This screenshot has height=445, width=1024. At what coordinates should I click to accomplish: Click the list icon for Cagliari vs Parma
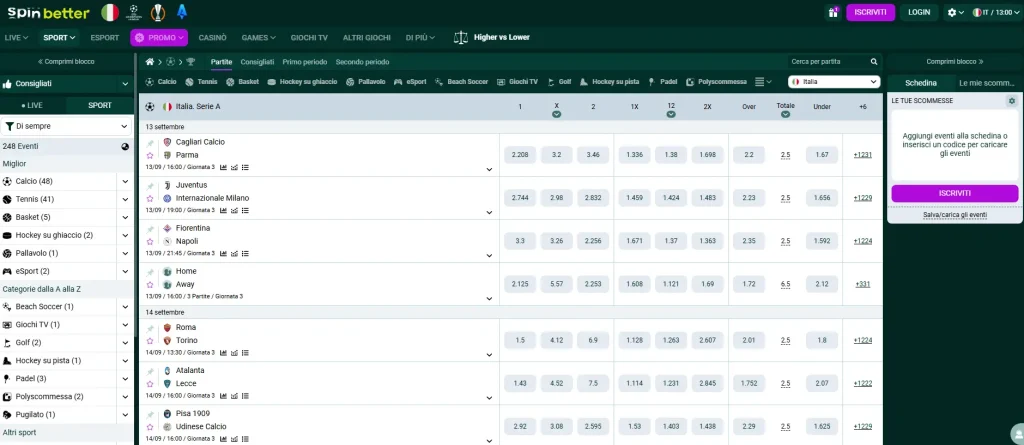(x=245, y=167)
